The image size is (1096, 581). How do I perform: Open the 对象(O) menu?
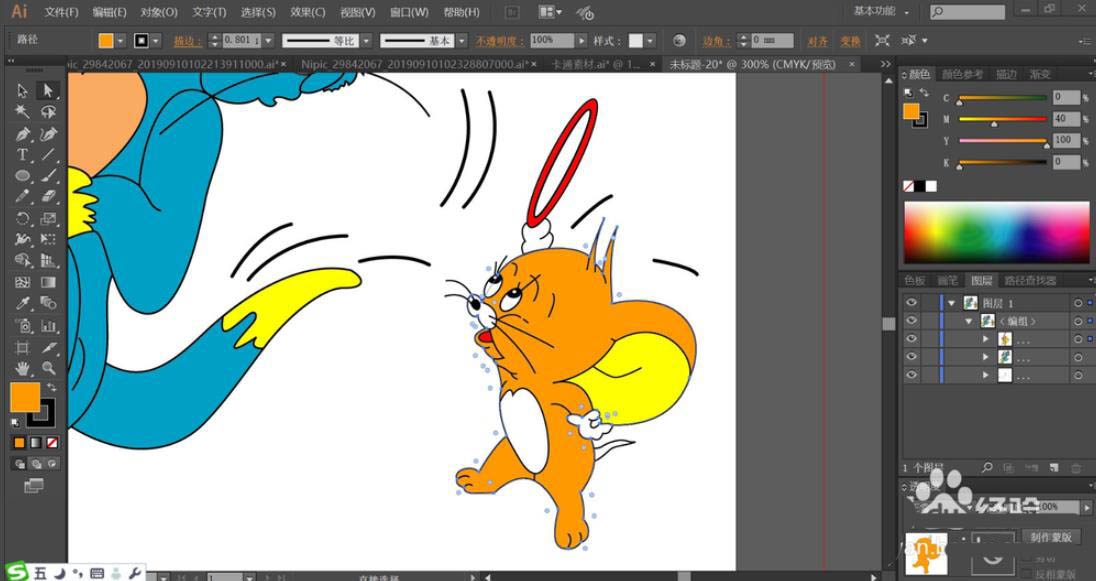[x=159, y=13]
